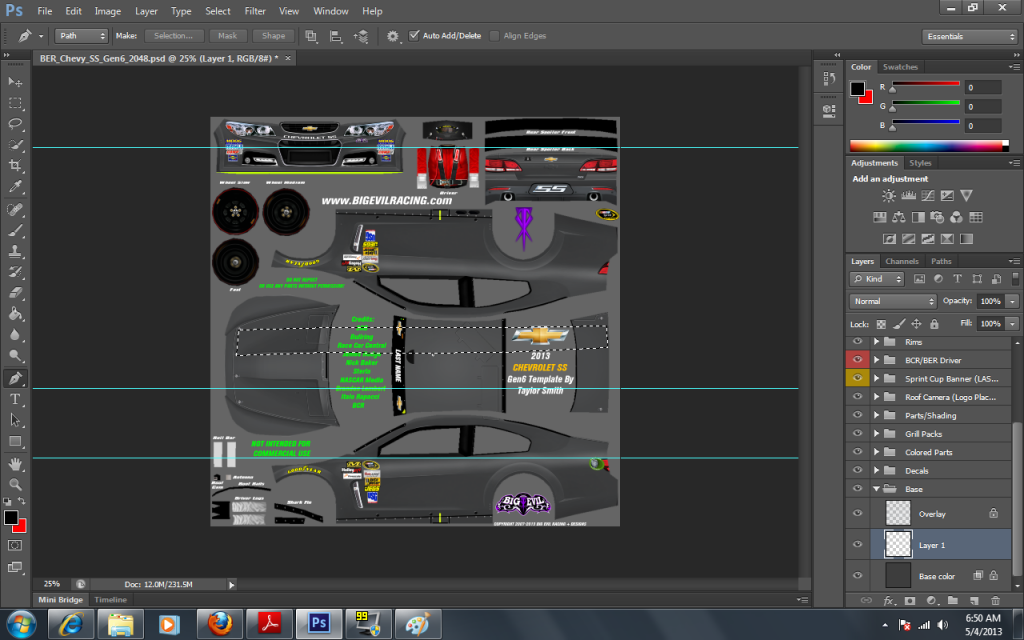Add a layer mask
Screen dimensions: 1024x640
click(x=910, y=600)
